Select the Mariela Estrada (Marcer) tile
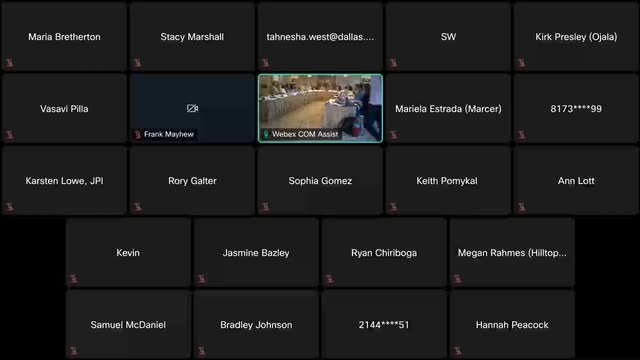The height and width of the screenshot is (360, 640). tap(448, 108)
